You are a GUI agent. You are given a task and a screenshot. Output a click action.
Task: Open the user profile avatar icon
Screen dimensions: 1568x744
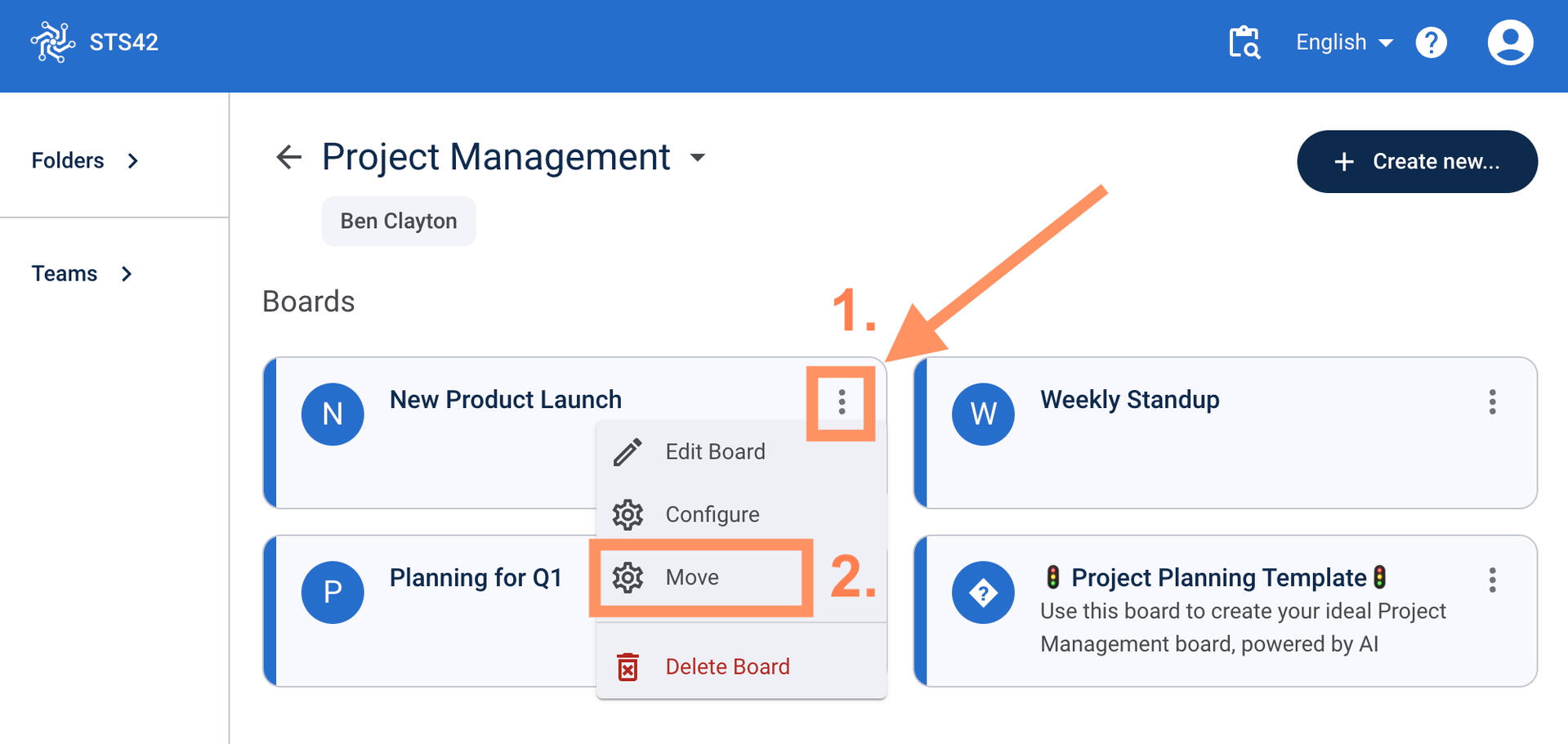1509,43
